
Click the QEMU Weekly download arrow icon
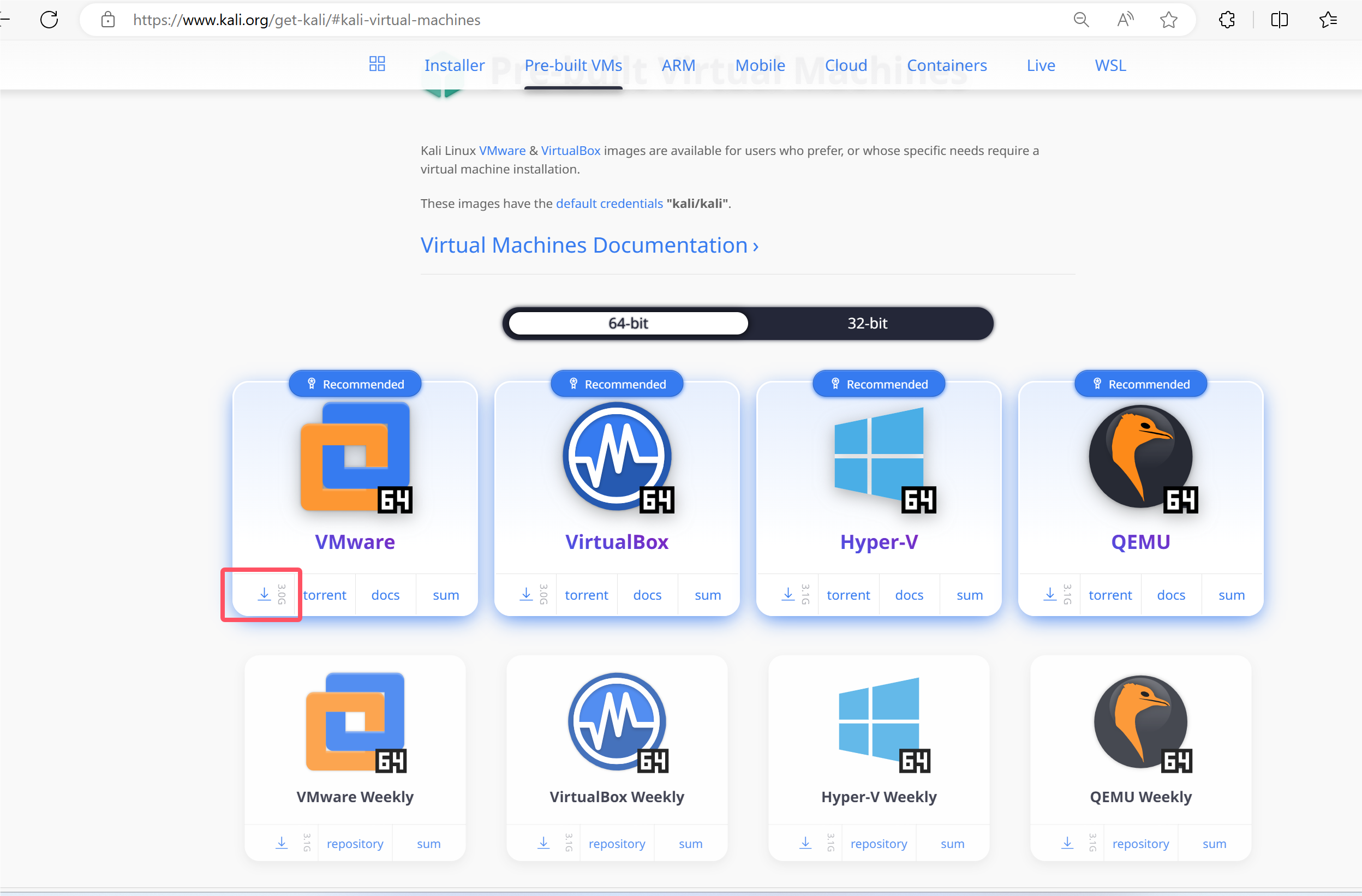click(x=1067, y=843)
